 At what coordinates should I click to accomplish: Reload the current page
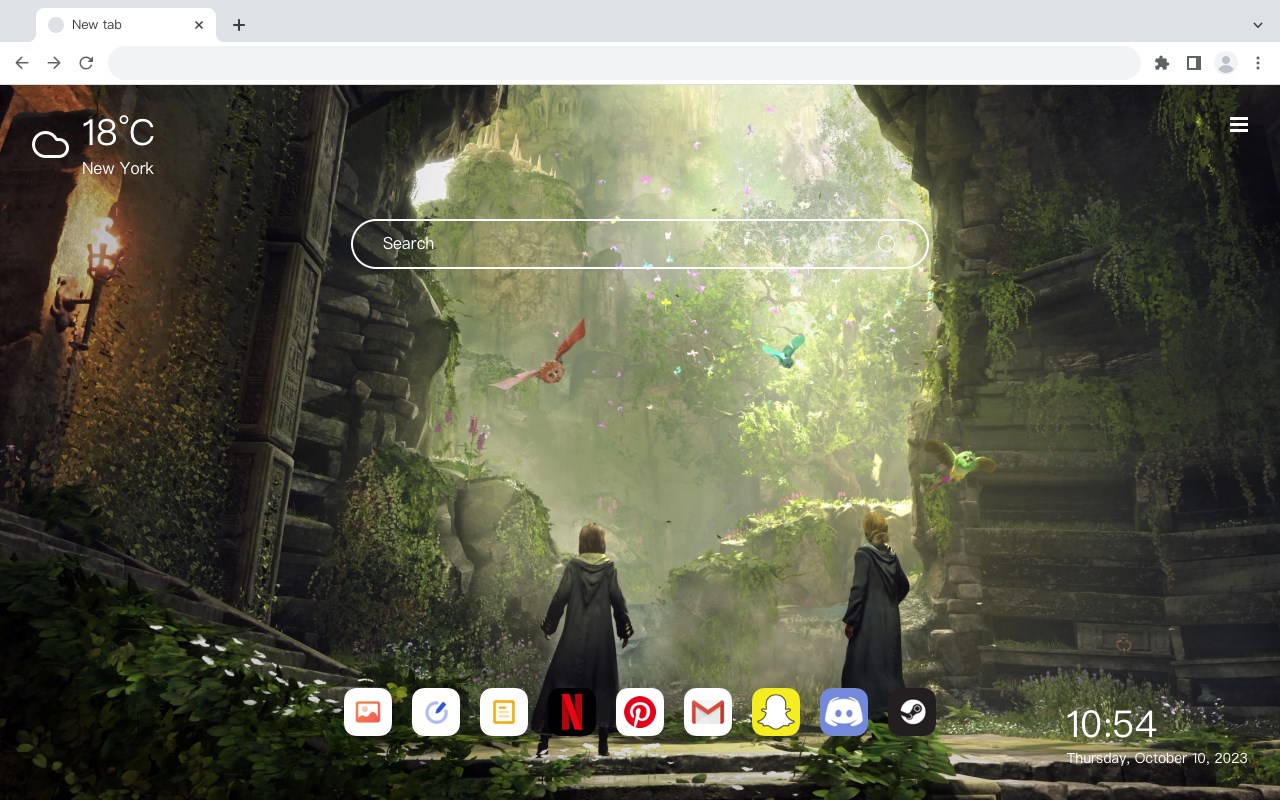86,63
